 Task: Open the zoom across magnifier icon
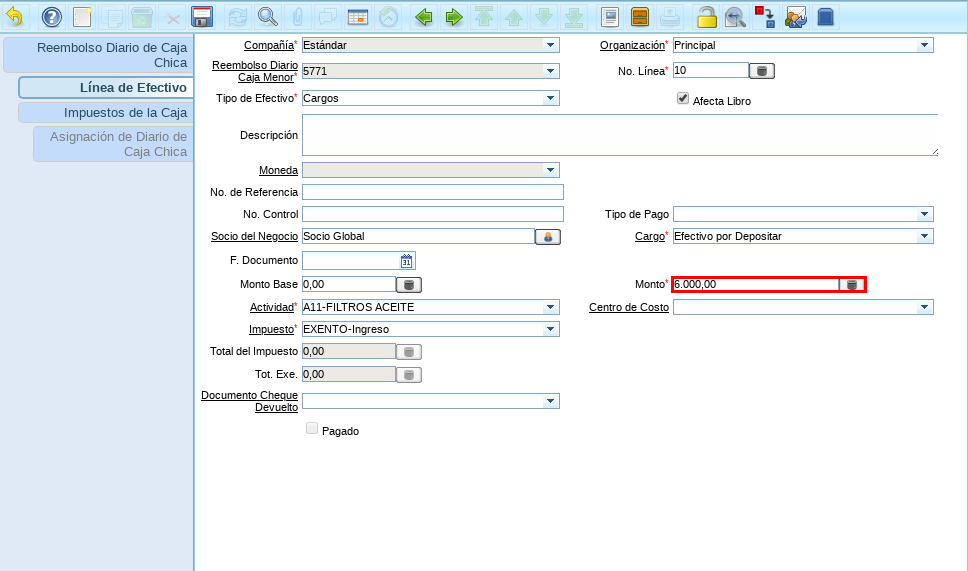coord(736,17)
